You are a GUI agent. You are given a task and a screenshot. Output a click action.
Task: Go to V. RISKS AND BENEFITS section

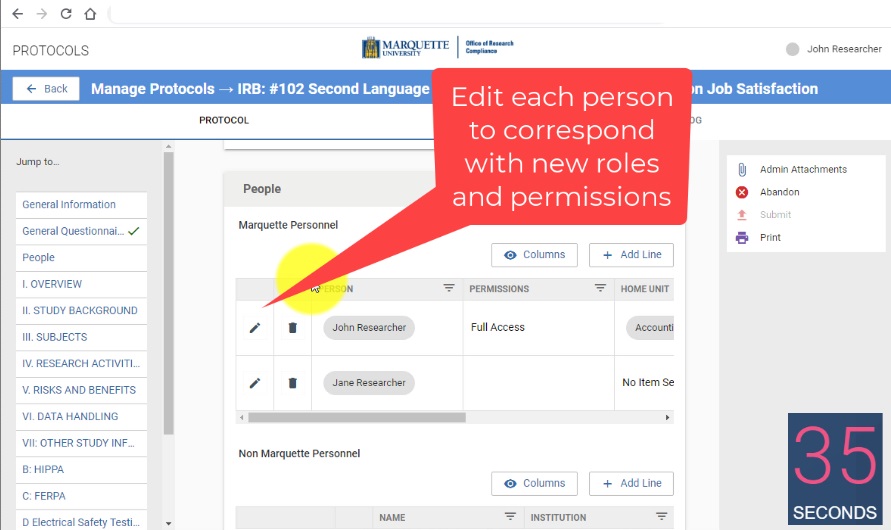(80, 390)
